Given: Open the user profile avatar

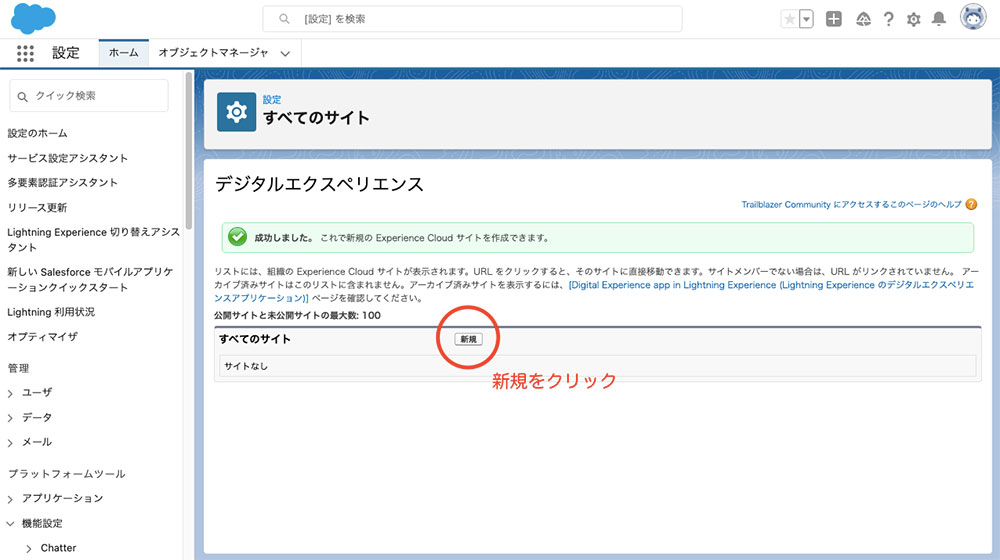Looking at the screenshot, I should click(973, 17).
